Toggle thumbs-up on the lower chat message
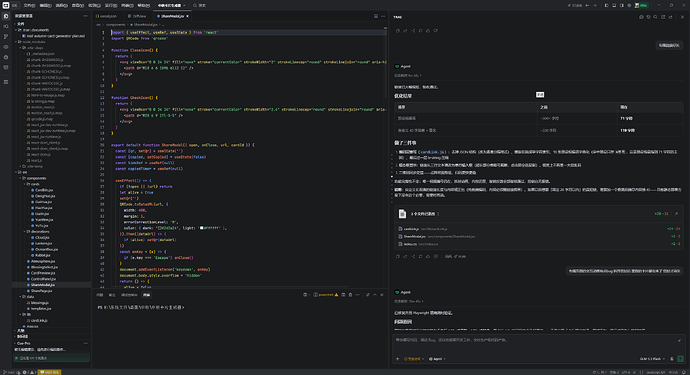 [428, 256]
